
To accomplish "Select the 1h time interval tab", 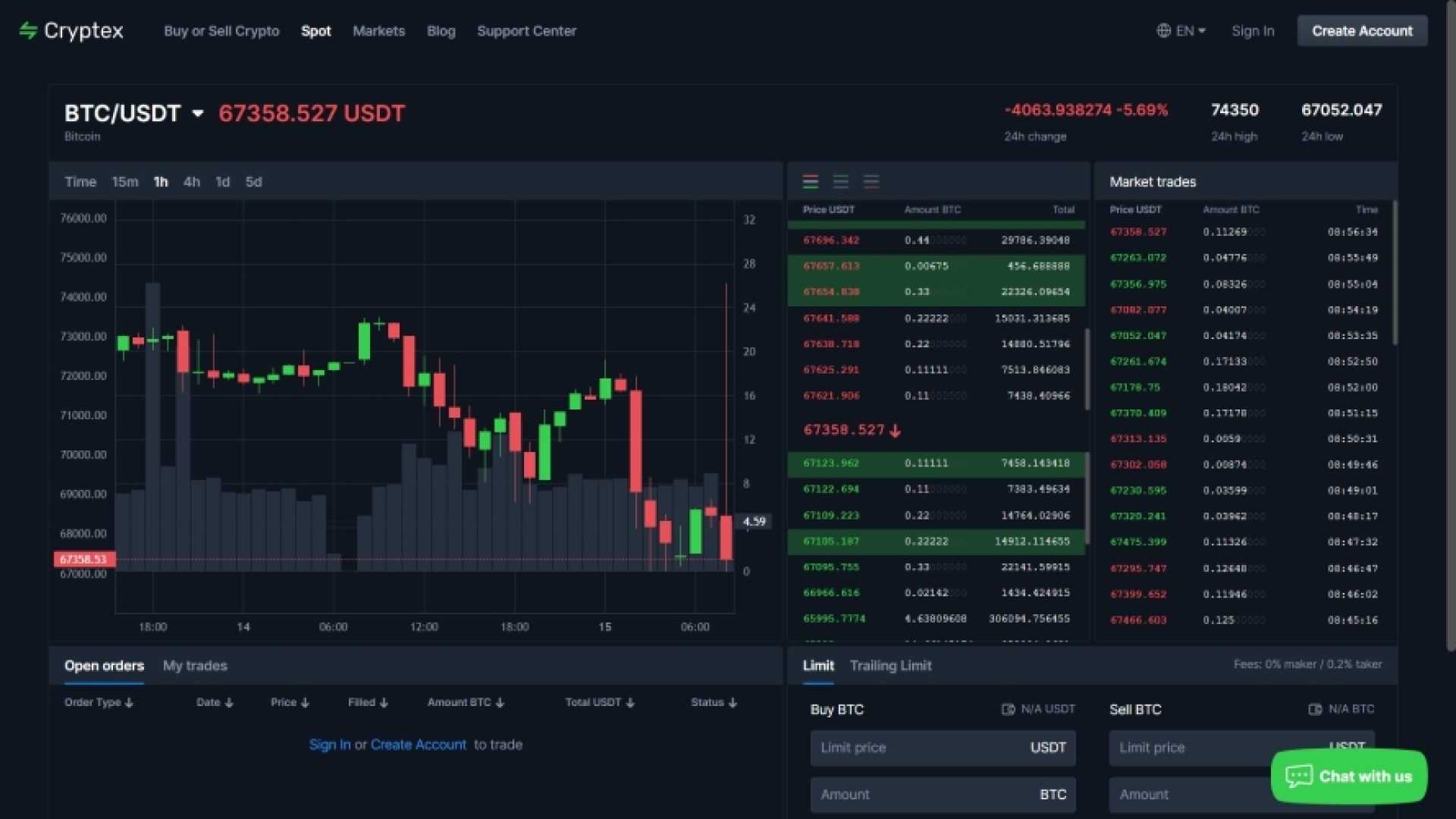I will (159, 181).
